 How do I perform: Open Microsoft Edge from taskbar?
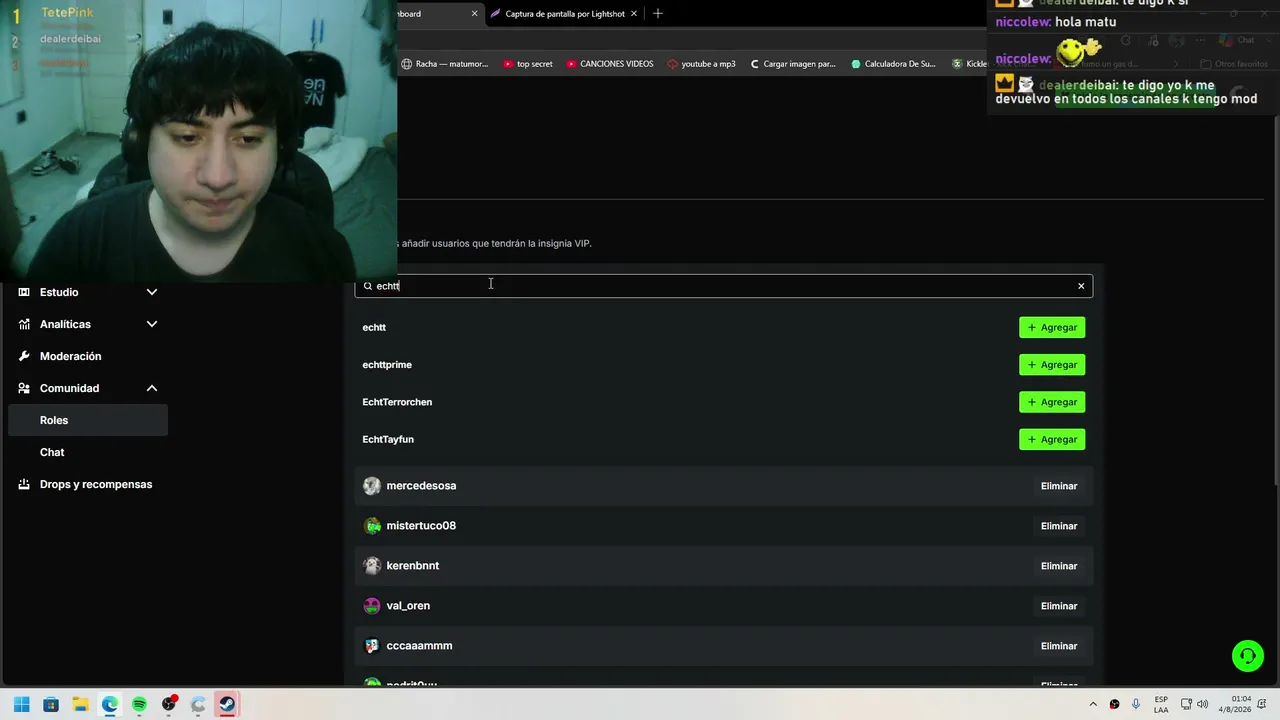[x=110, y=704]
